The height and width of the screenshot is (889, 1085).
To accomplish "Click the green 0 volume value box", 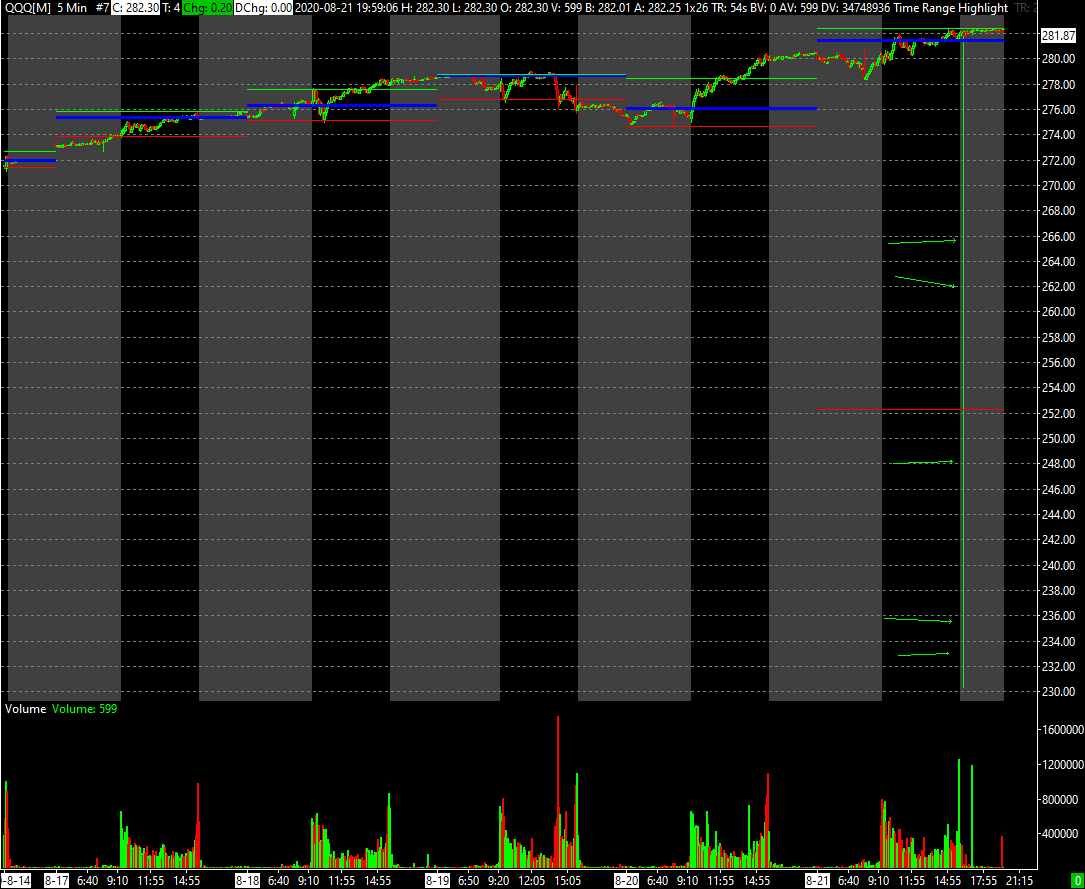I will point(1076,881).
